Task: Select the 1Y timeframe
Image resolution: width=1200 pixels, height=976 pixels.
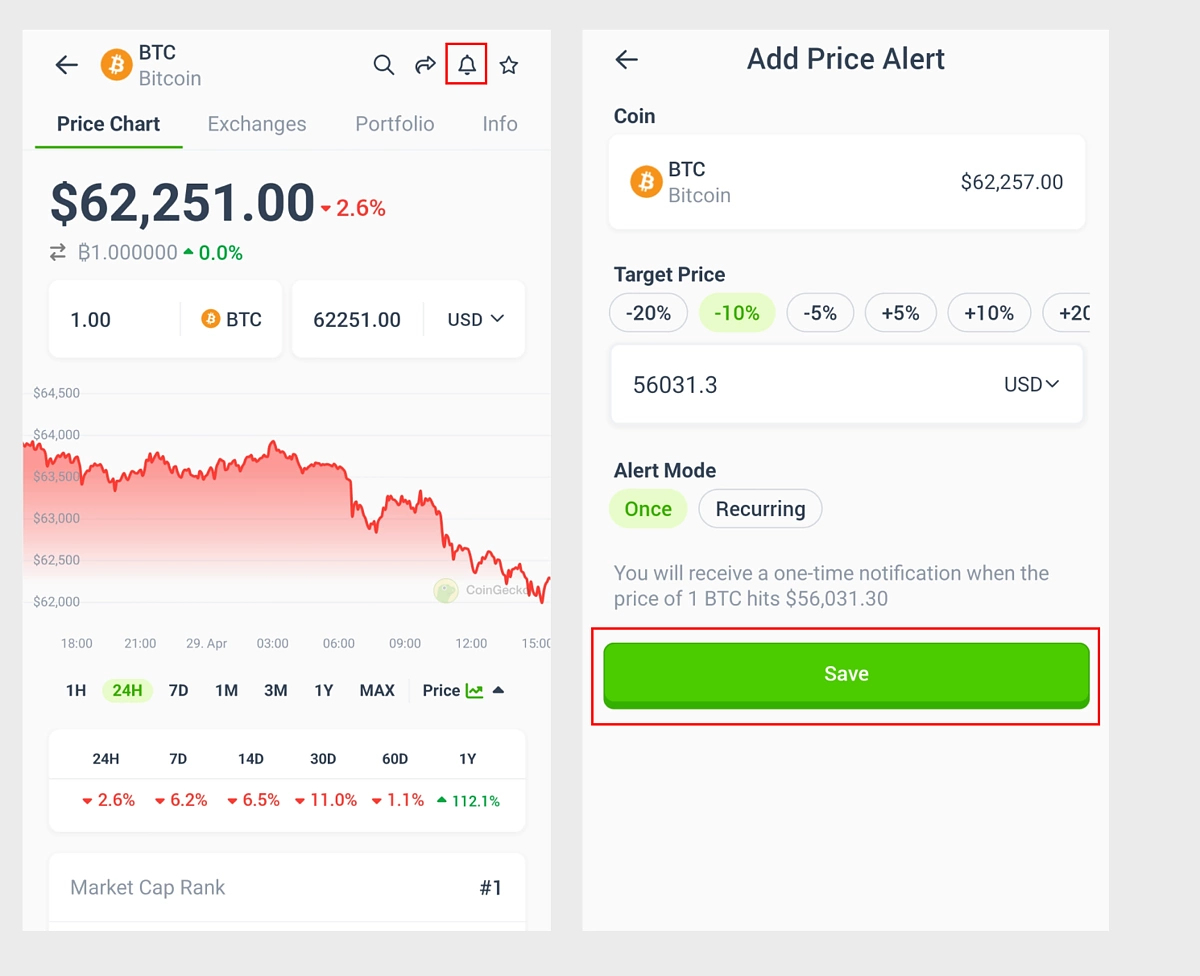Action: (x=323, y=690)
